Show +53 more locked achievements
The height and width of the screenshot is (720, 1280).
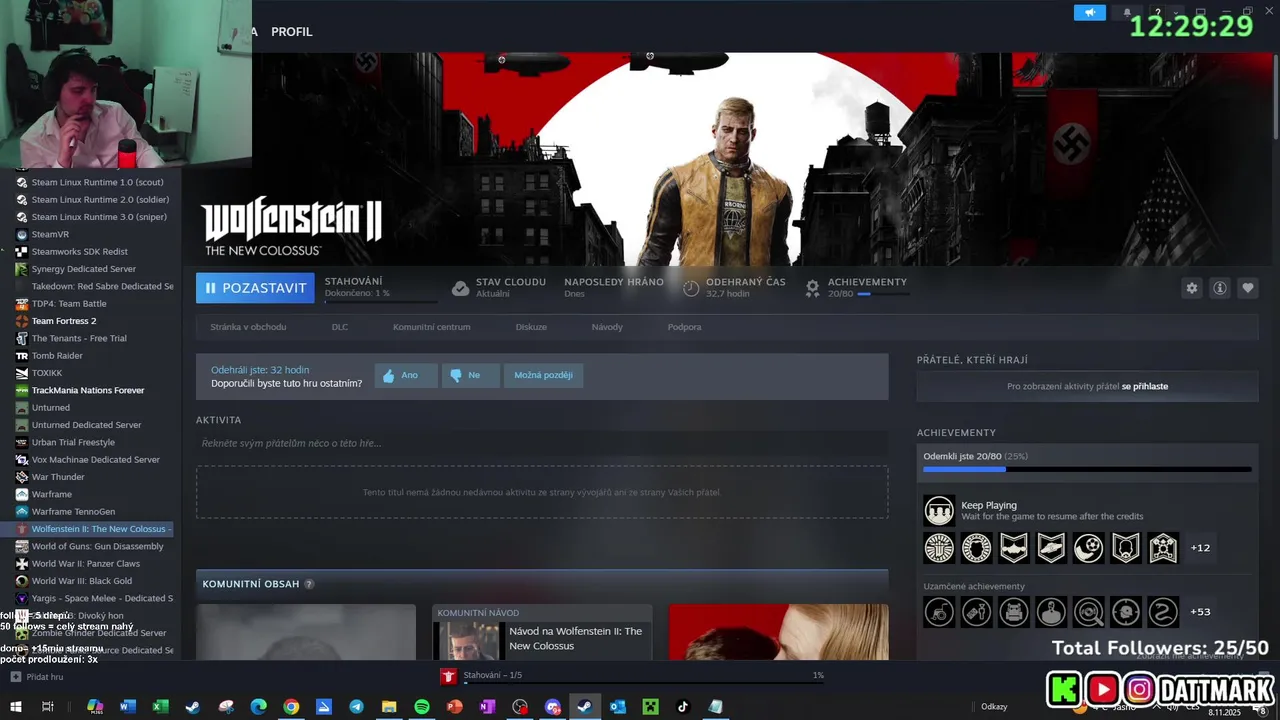1200,612
